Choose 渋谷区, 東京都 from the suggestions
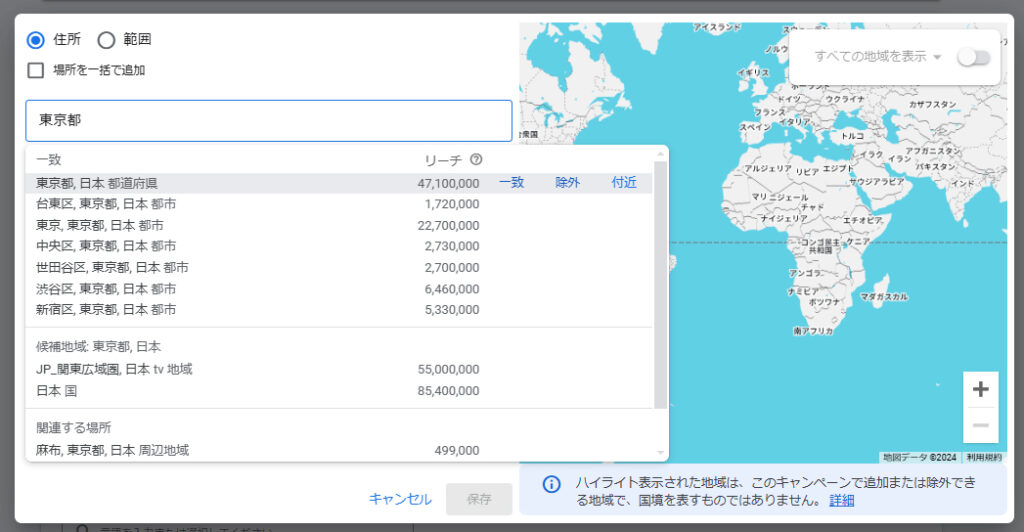Image resolution: width=1024 pixels, height=532 pixels. [x=106, y=289]
